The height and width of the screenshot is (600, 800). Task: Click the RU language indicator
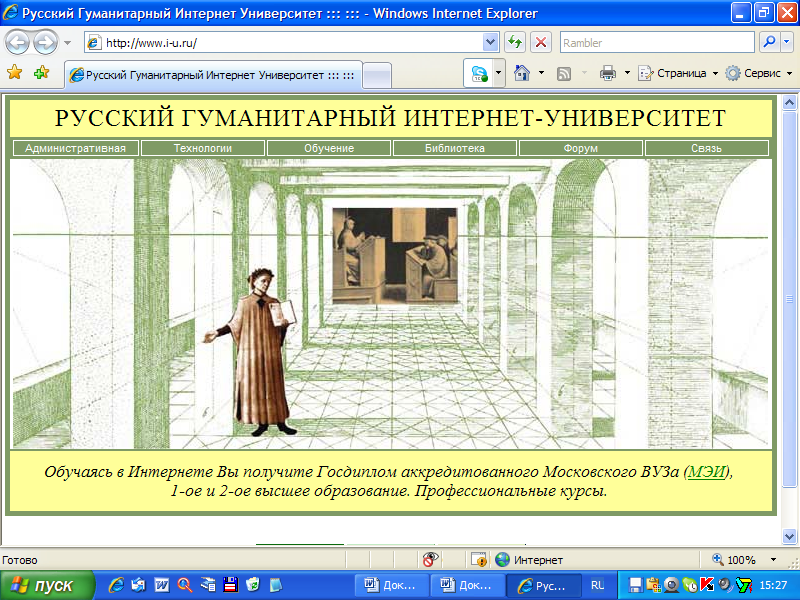(x=597, y=585)
